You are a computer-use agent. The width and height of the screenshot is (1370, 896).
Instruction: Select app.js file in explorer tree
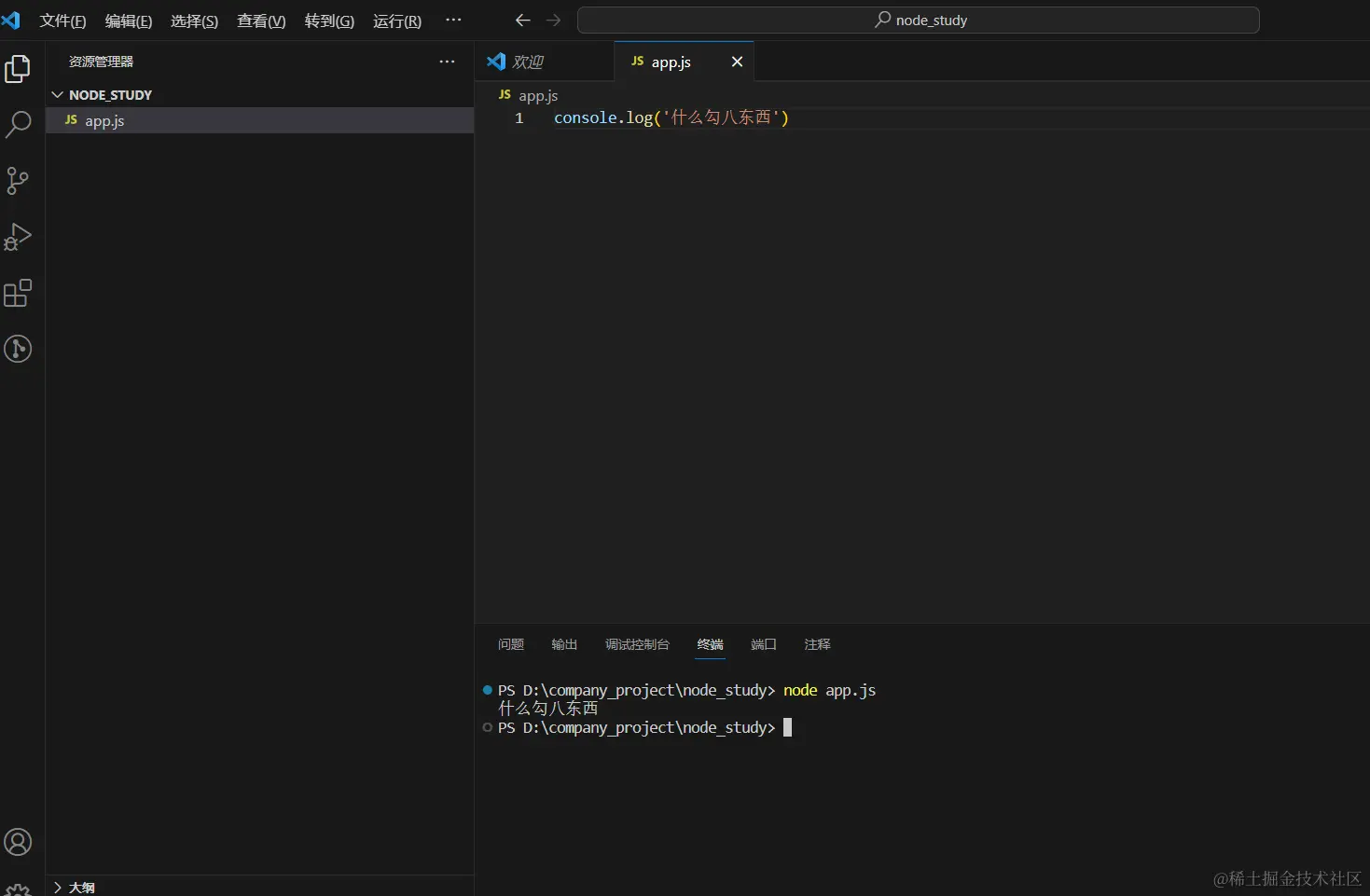(x=260, y=120)
